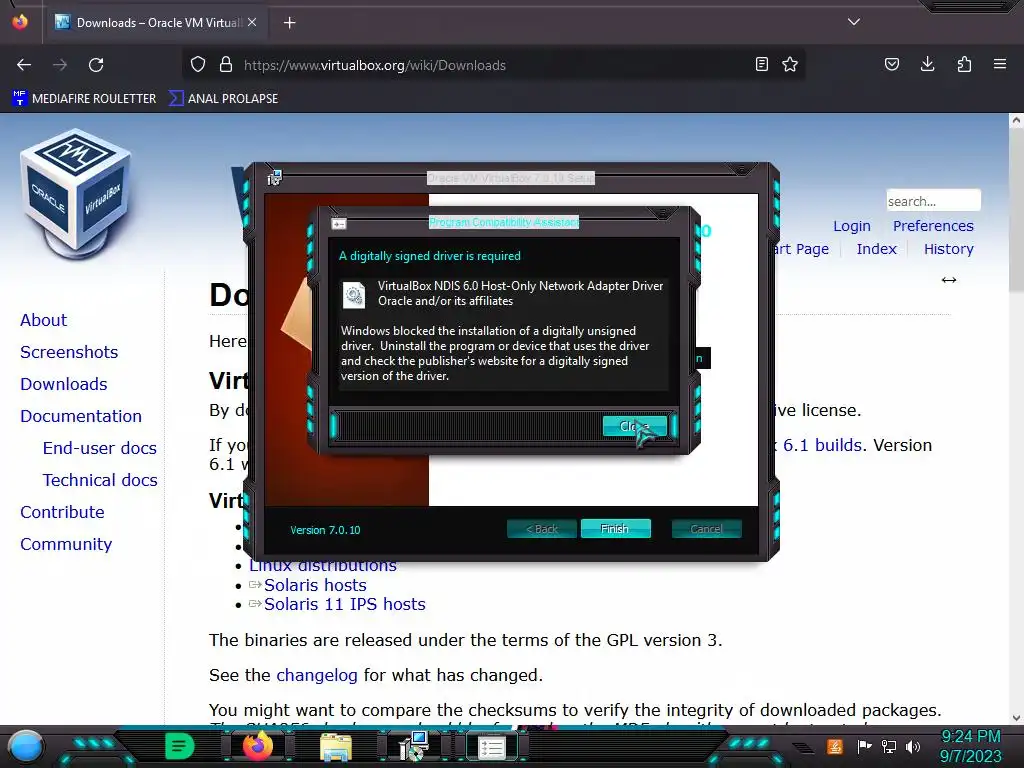Image resolution: width=1024 pixels, height=768 pixels.
Task: Bookmark this page with star icon
Action: 790,65
